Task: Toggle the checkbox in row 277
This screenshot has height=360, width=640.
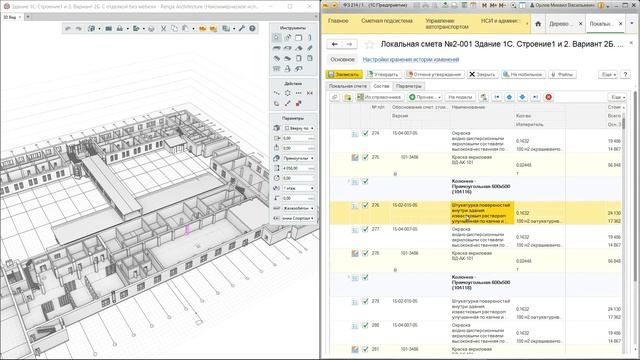Action: (x=365, y=229)
